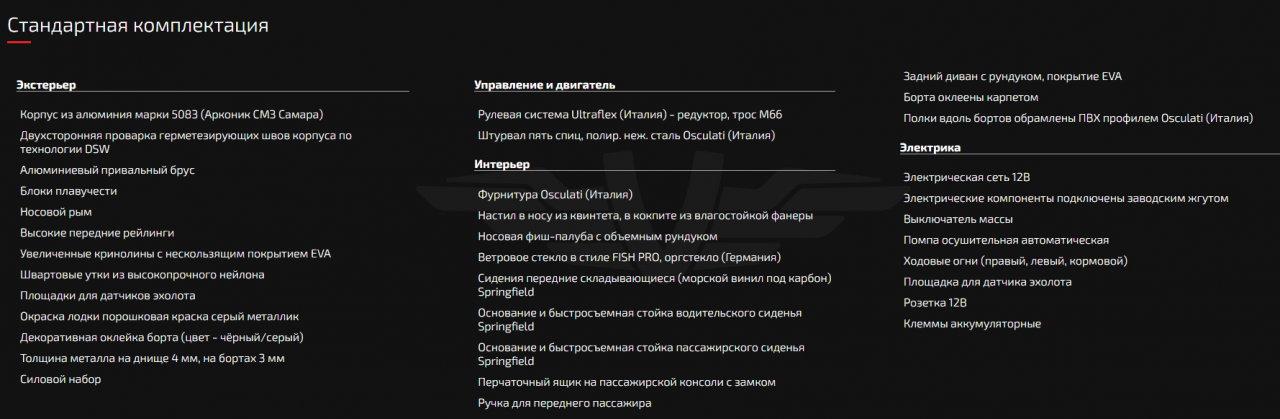1280x419 pixels.
Task: Click the 'Силовой набор' list item
Action: coord(60,379)
